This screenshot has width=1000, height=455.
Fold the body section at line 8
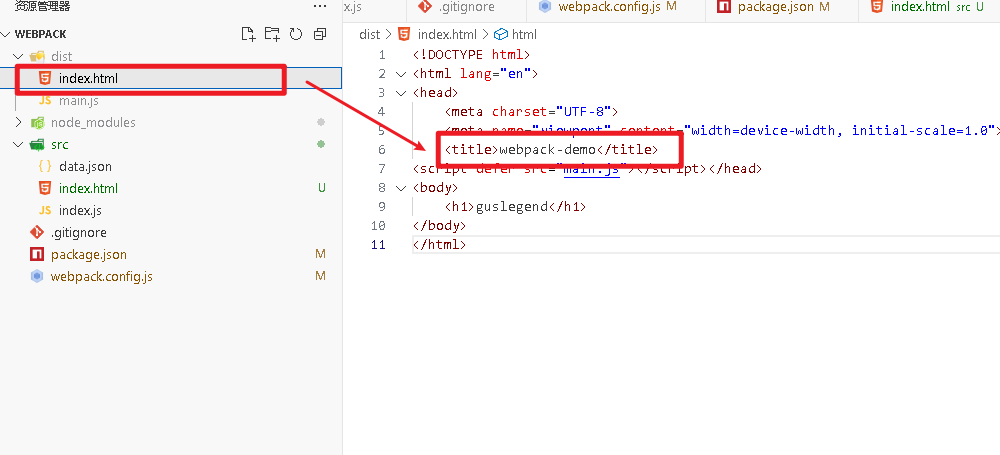click(x=401, y=188)
